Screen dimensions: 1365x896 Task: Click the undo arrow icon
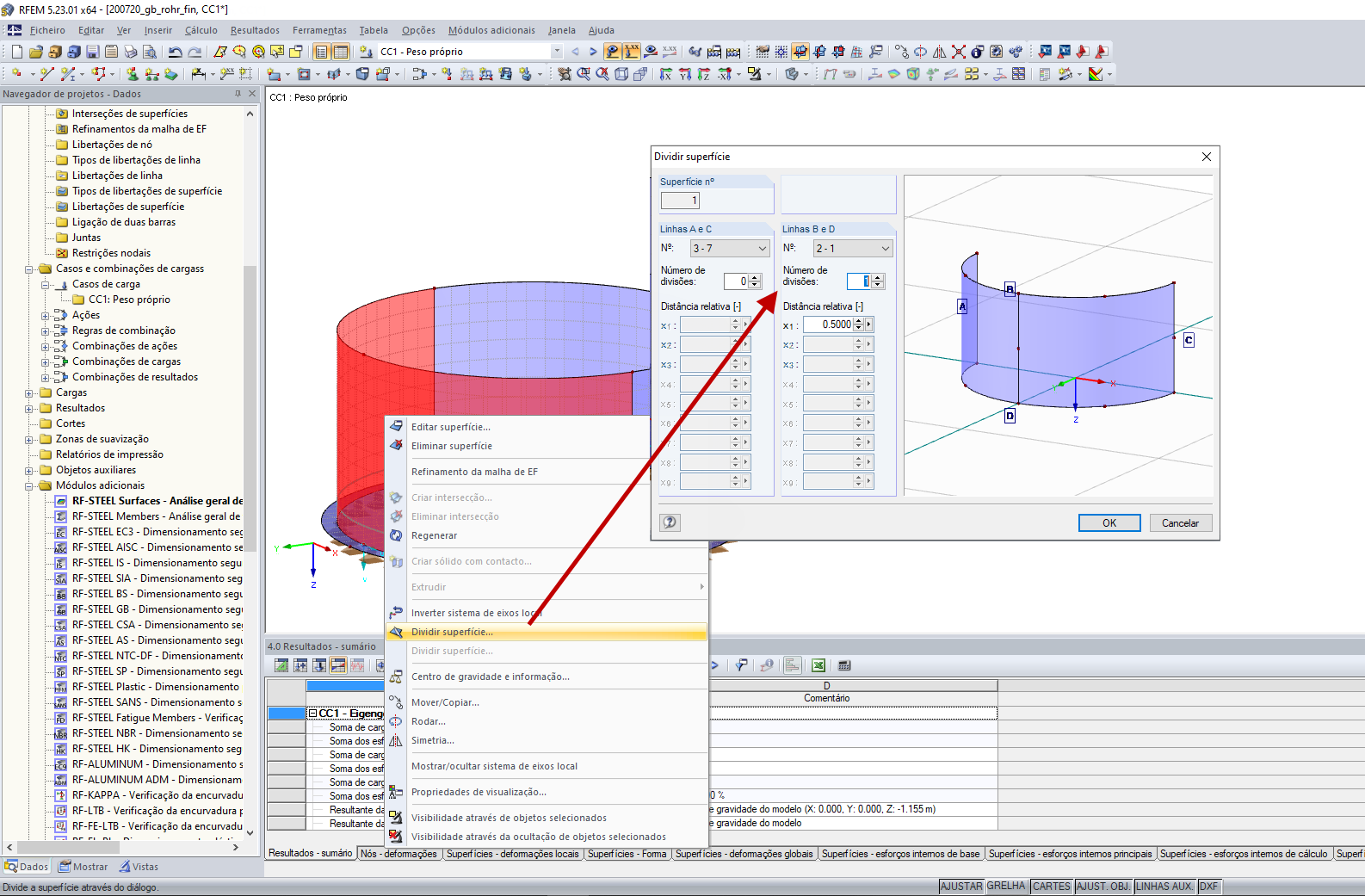click(x=176, y=52)
